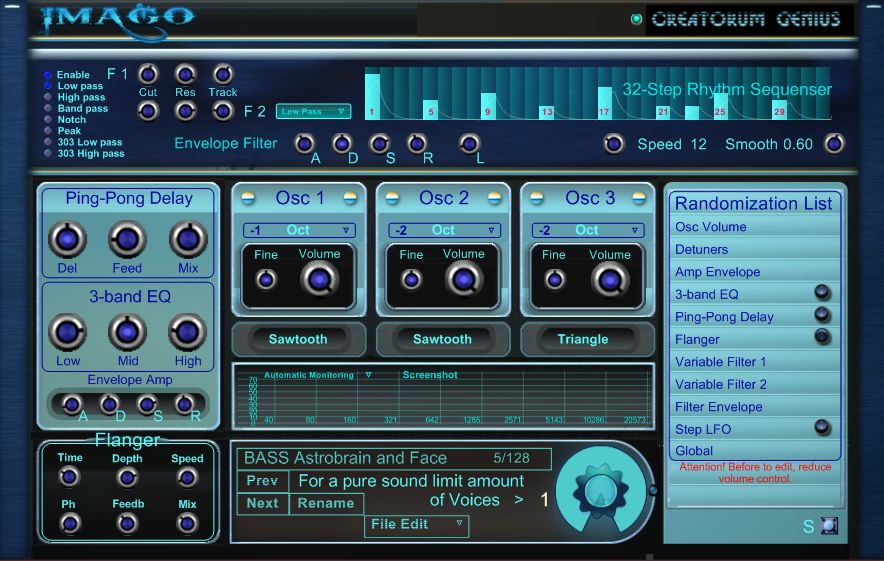The width and height of the screenshot is (884, 561).
Task: Click the Smooth knob in sequencer
Action: 833,144
